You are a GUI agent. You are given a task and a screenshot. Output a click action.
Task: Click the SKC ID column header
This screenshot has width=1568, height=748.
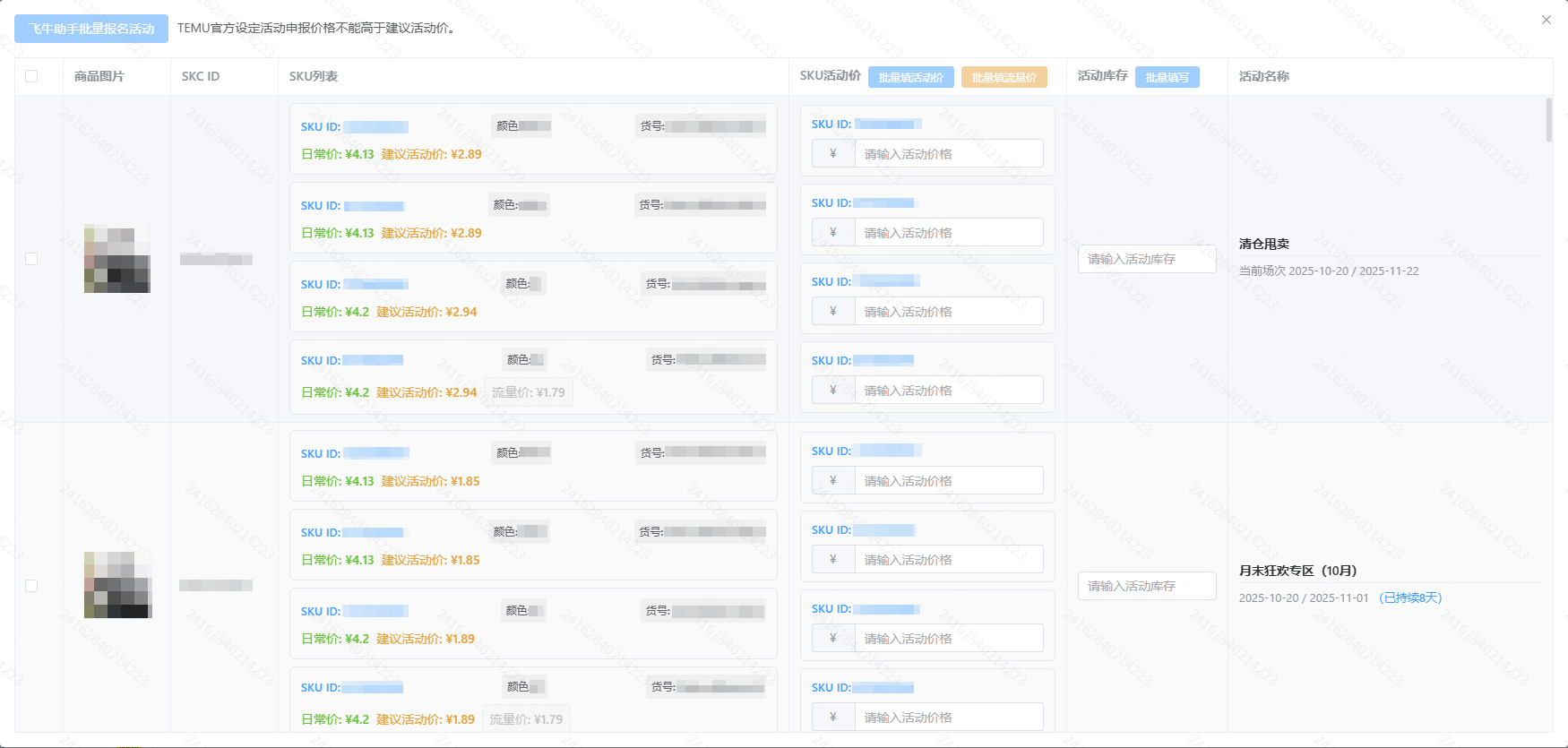point(201,76)
